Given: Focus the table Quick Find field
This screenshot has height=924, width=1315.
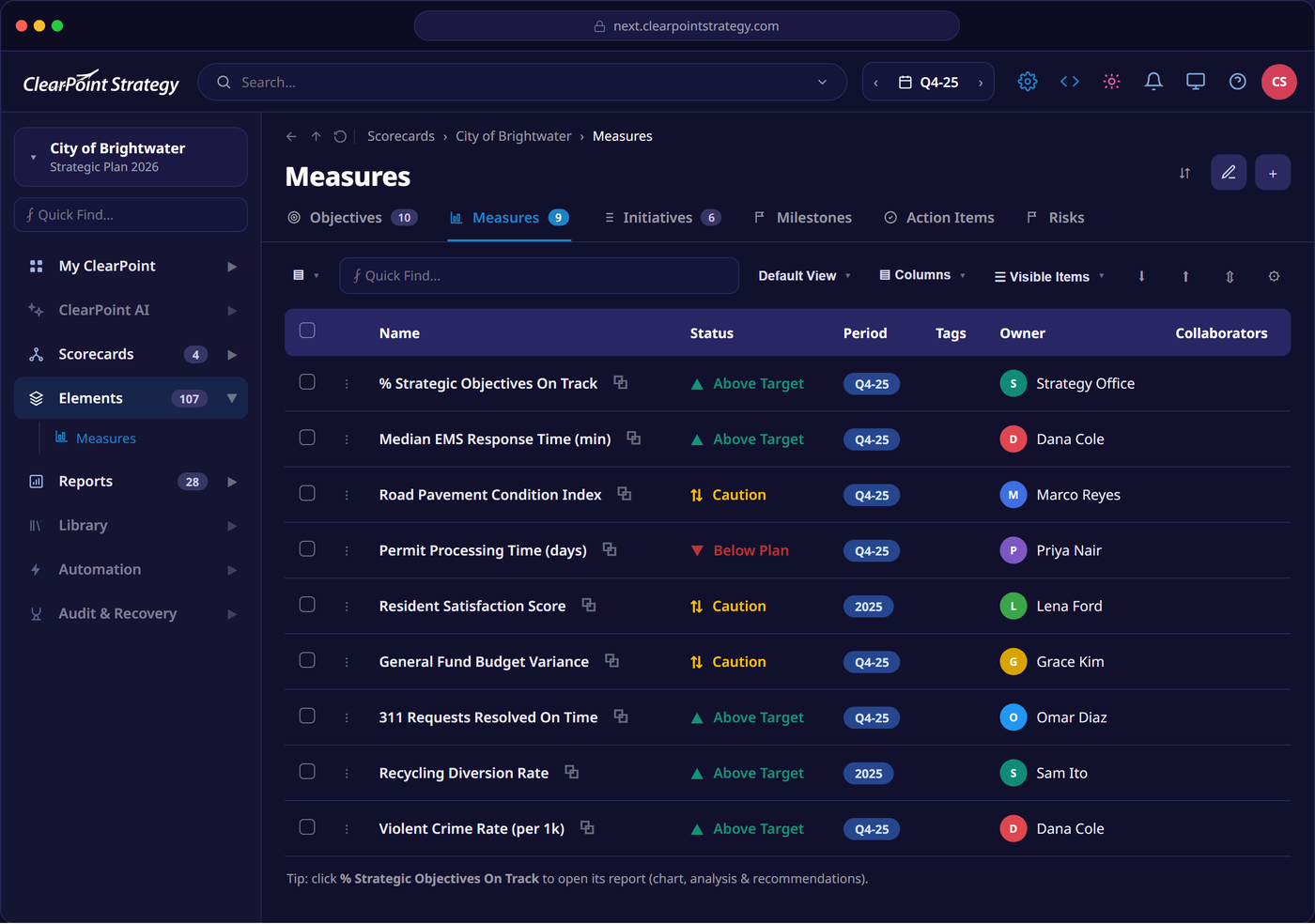Looking at the screenshot, I should [x=539, y=276].
